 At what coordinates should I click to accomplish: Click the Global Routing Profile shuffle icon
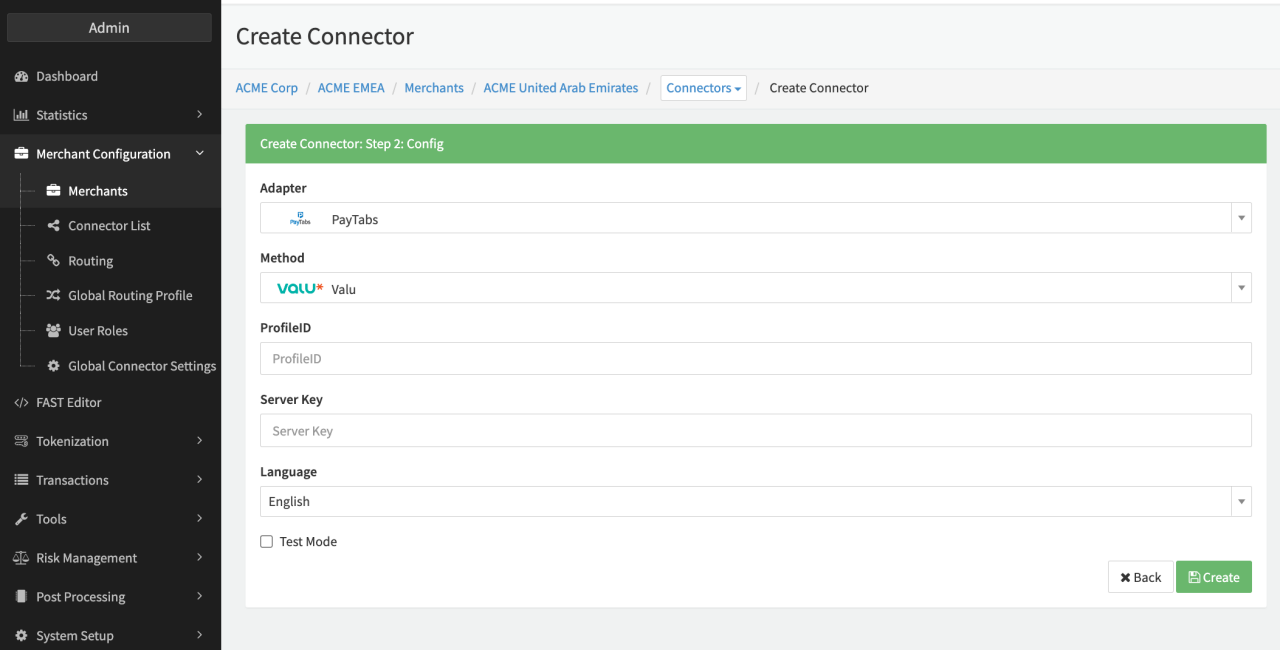tap(53, 296)
